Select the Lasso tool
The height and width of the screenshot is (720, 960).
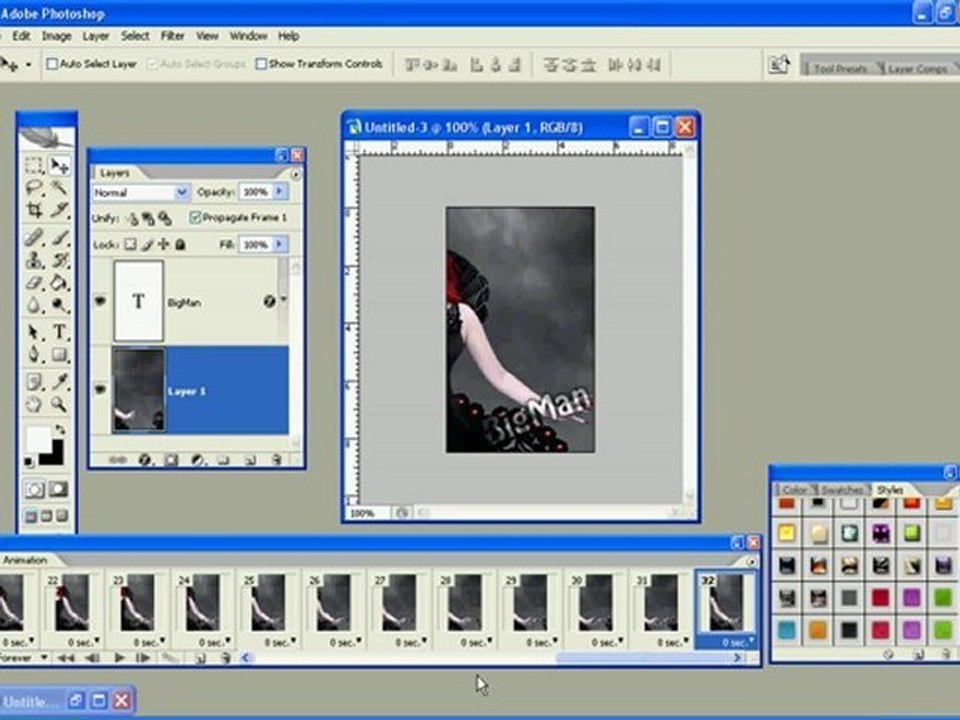coord(34,188)
